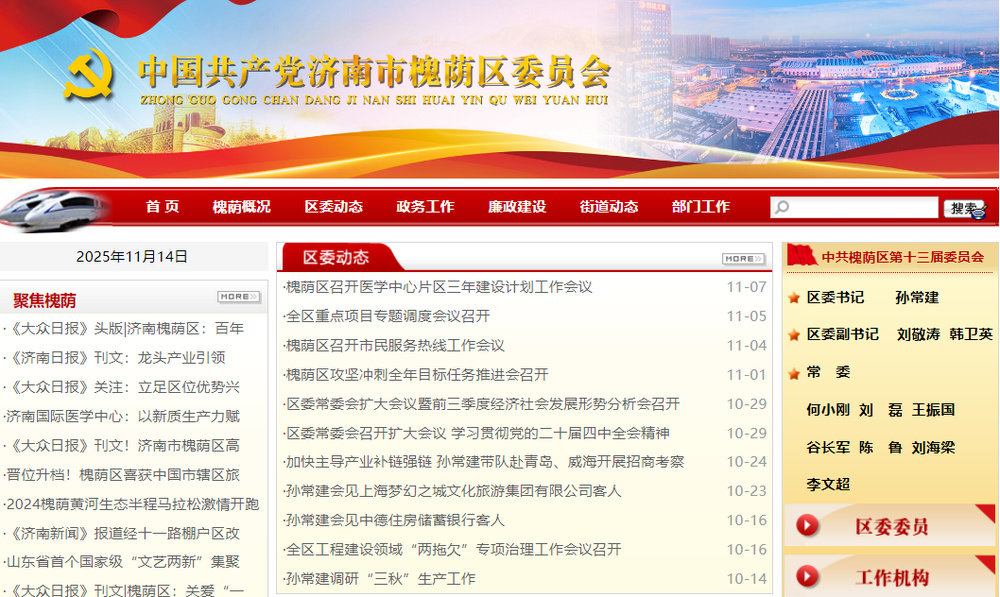Click the name 王振国
Screen dimensions: 1000x597
click(x=933, y=409)
